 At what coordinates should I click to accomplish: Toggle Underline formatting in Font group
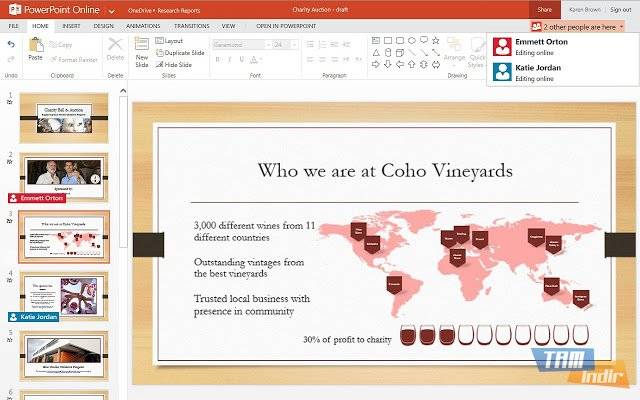point(239,60)
